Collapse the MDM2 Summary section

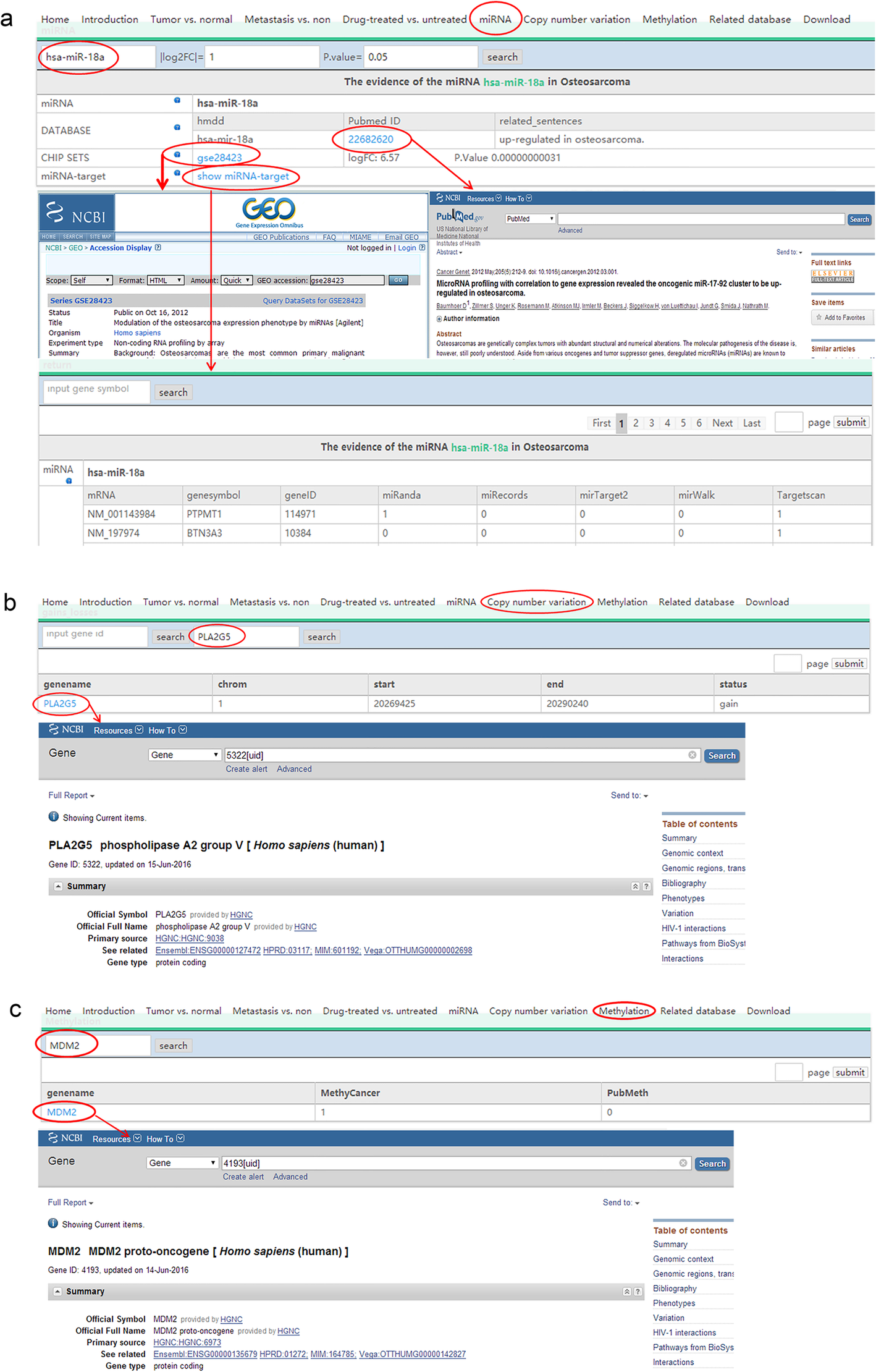(x=57, y=1292)
